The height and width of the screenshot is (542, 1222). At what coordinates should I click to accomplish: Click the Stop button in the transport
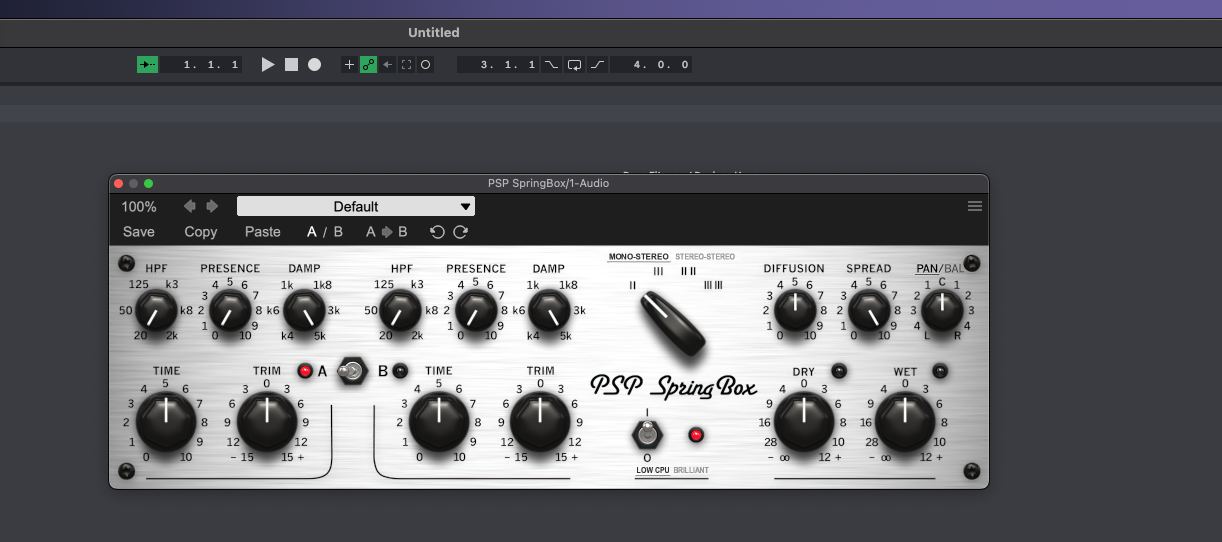pos(291,64)
